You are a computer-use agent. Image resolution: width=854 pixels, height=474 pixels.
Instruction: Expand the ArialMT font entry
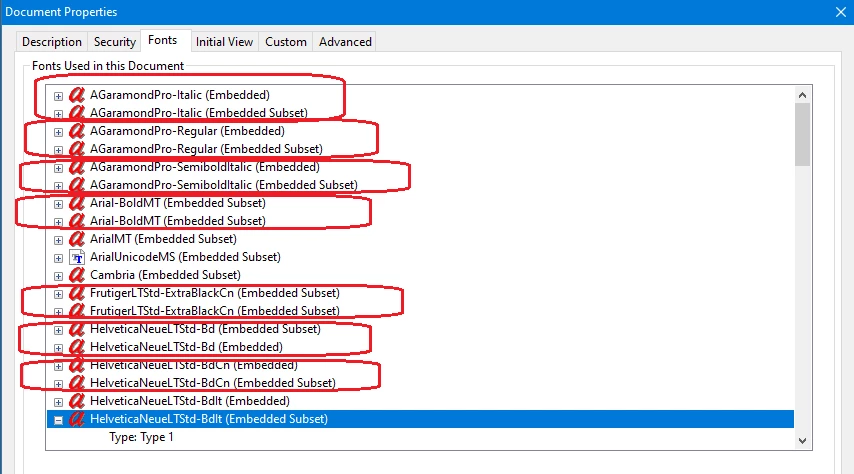58,240
